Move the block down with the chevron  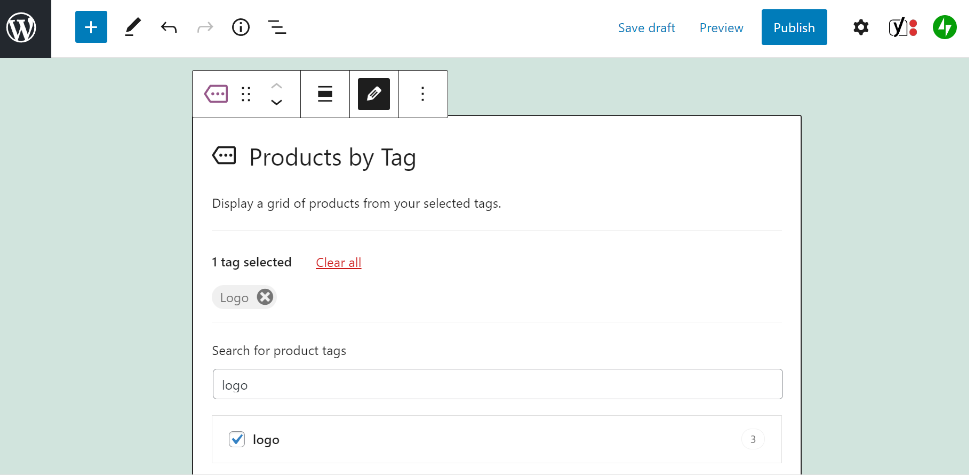point(277,103)
